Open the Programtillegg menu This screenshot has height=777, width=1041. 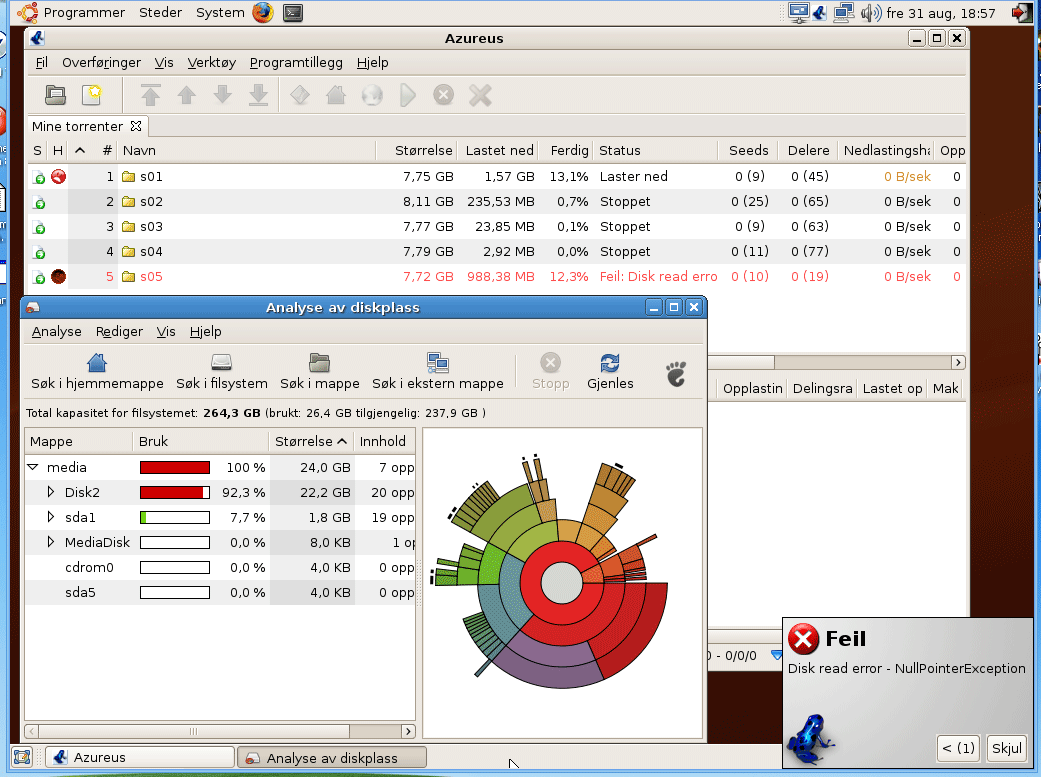[x=296, y=62]
